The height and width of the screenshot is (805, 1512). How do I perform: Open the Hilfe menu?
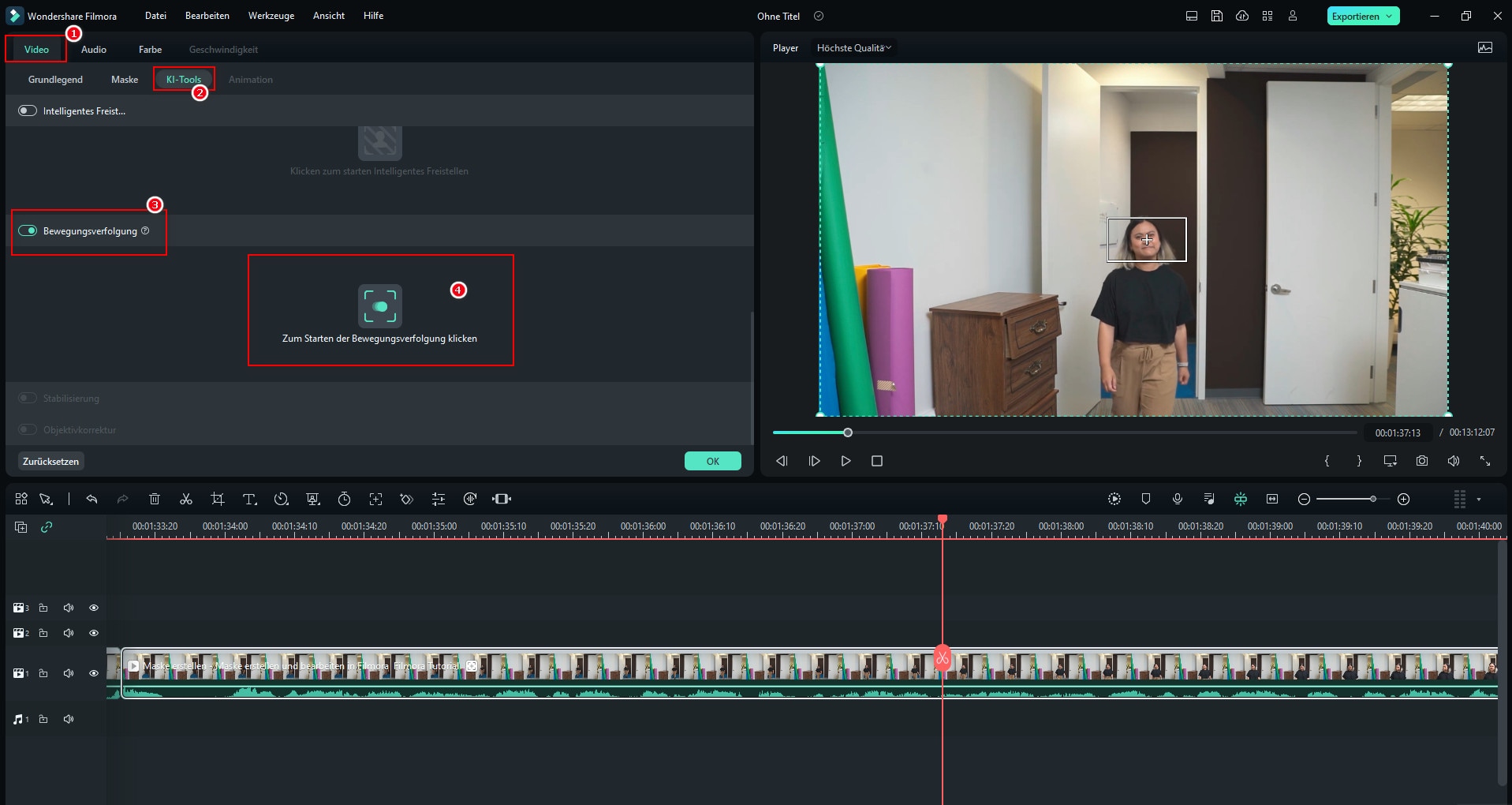[374, 16]
